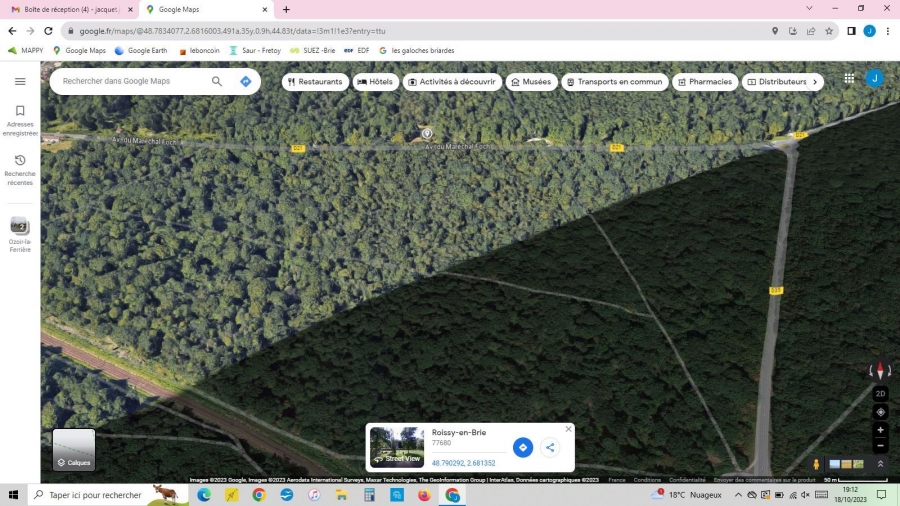Open Recherche récentes history
Image resolution: width=900 pixels, height=506 pixels.
(x=20, y=169)
